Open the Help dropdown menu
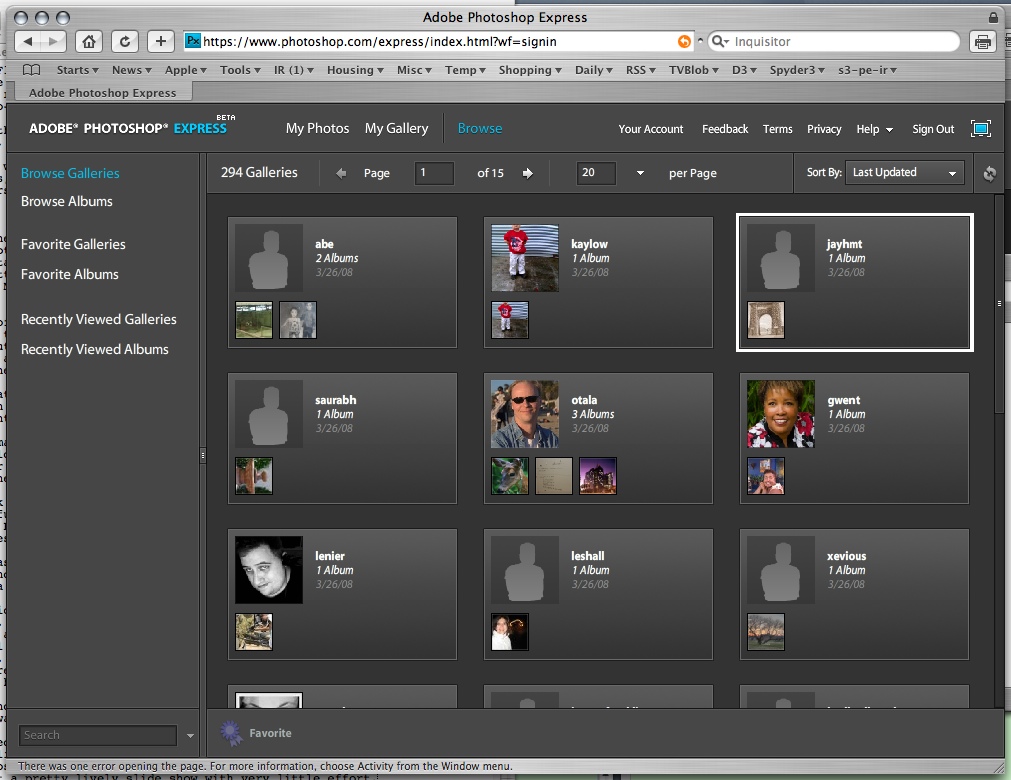1011x780 pixels. [x=874, y=129]
